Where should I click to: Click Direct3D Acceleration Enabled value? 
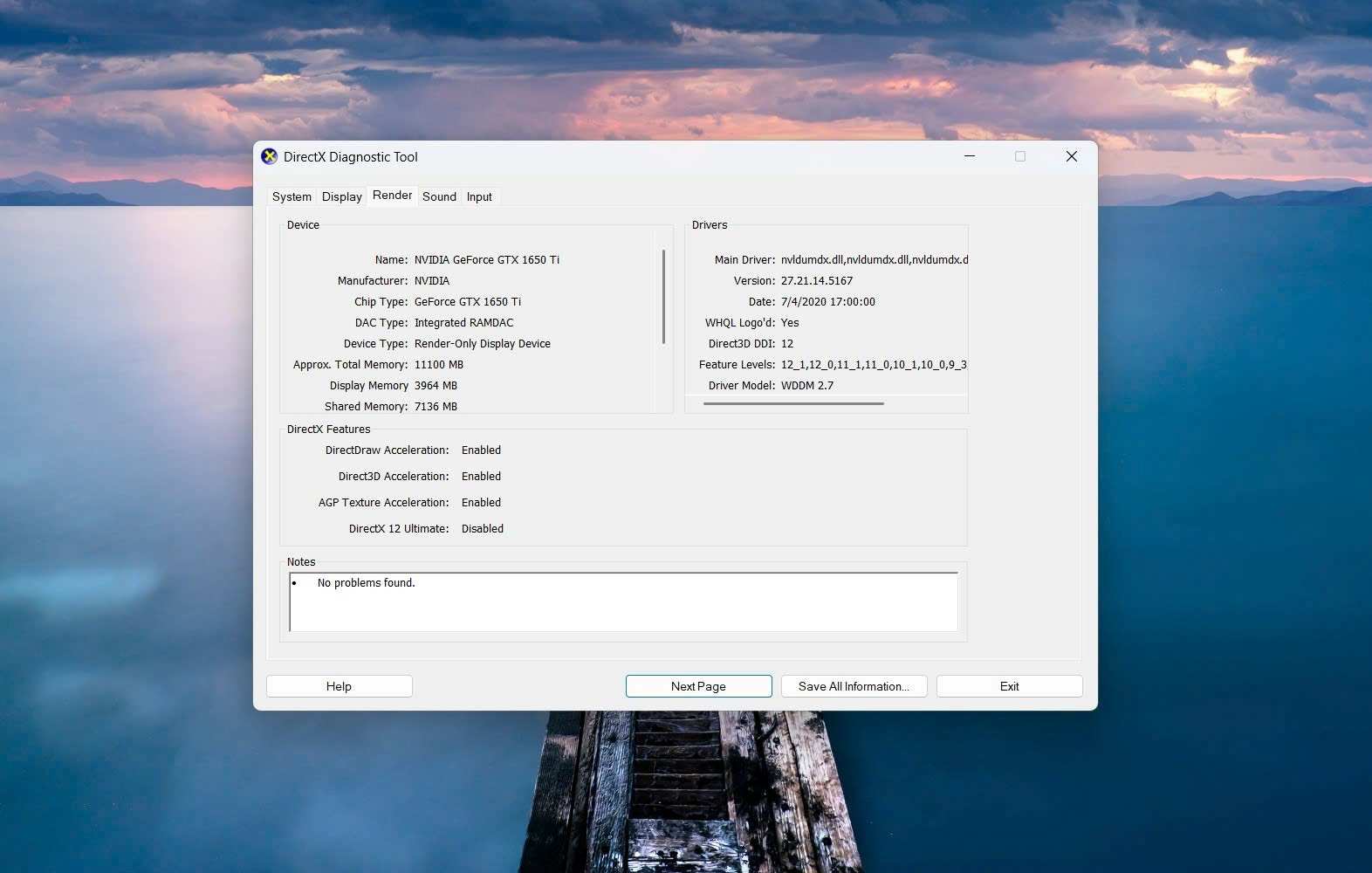click(481, 477)
